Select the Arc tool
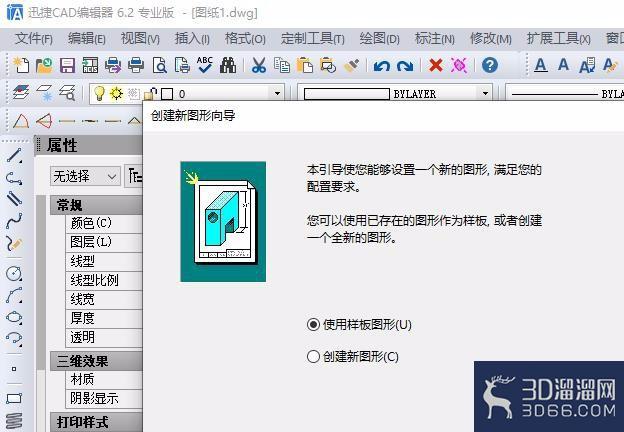Image resolution: width=624 pixels, height=432 pixels. tap(14, 295)
